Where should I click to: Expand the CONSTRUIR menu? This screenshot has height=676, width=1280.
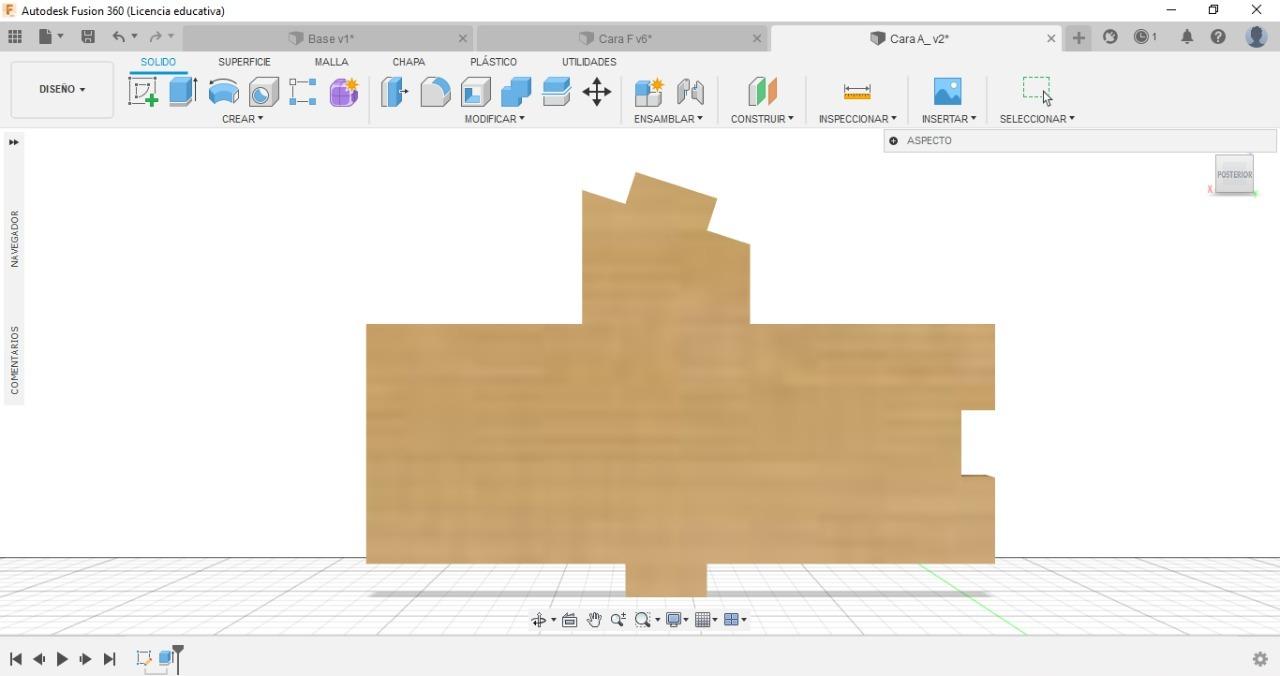[x=762, y=119]
